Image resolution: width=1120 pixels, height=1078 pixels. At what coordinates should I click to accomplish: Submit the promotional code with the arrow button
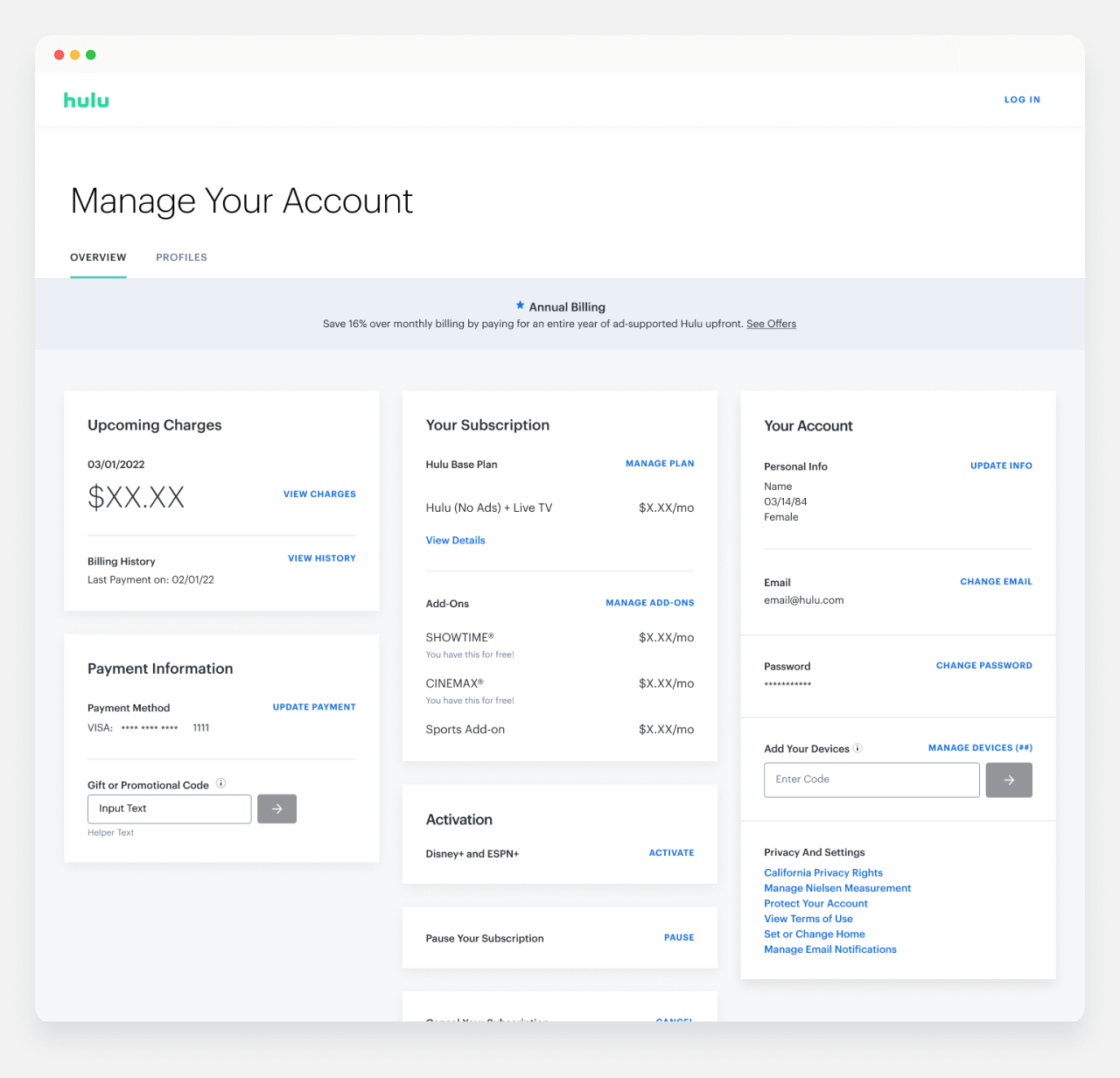(x=277, y=808)
